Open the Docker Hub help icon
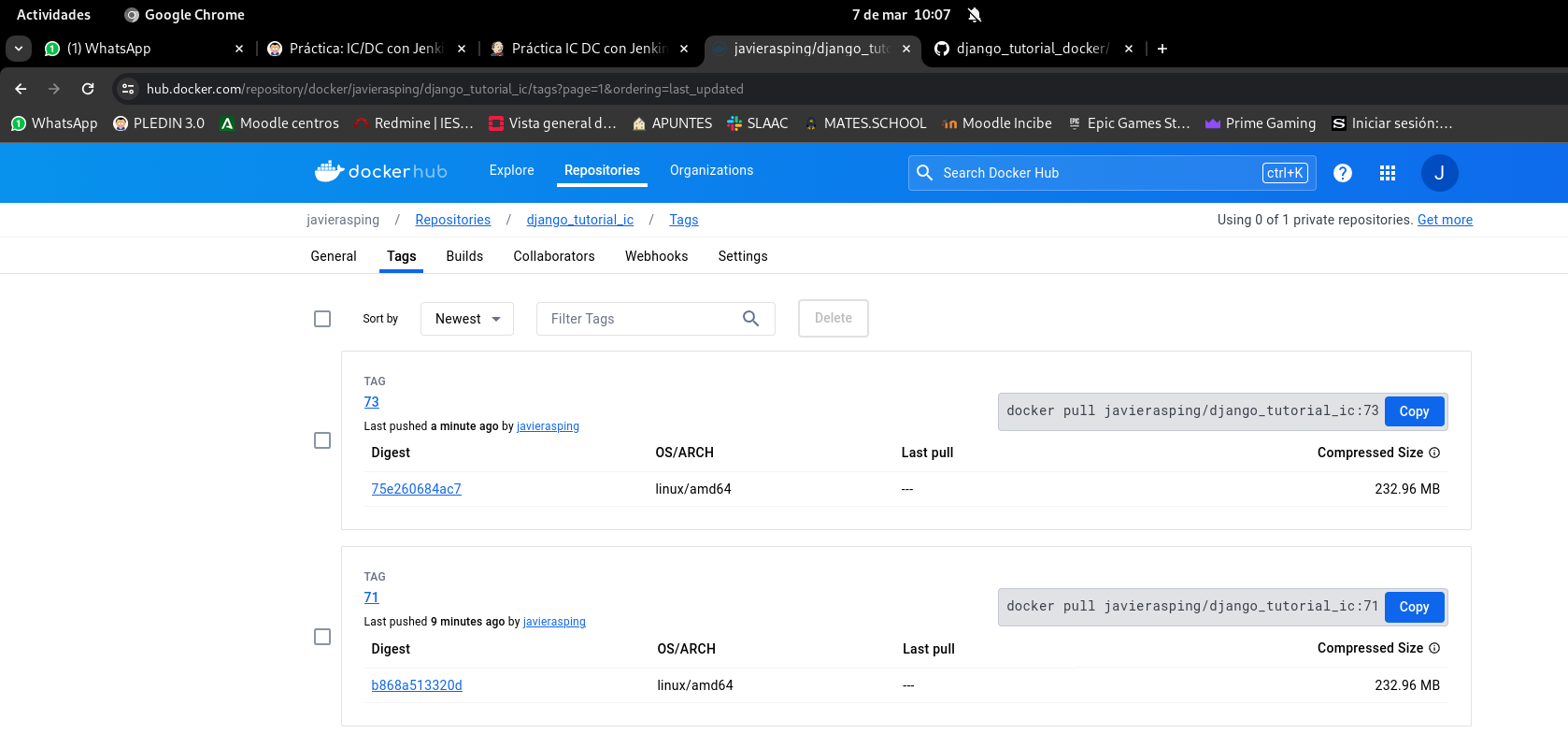The image size is (1568, 748). 1343,173
